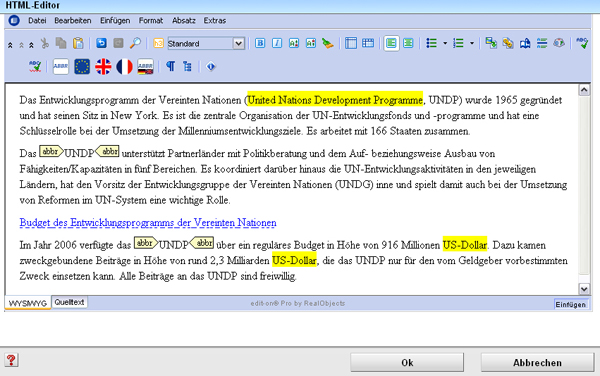Click highlighted text United Nations Development Programme
This screenshot has width=600, height=376.
(x=335, y=100)
